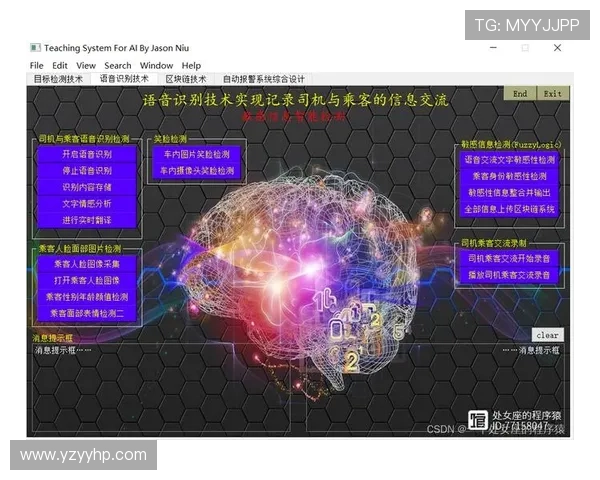Click 语音交流文字敏感性检测 button
The width and height of the screenshot is (600, 480).
(511, 159)
